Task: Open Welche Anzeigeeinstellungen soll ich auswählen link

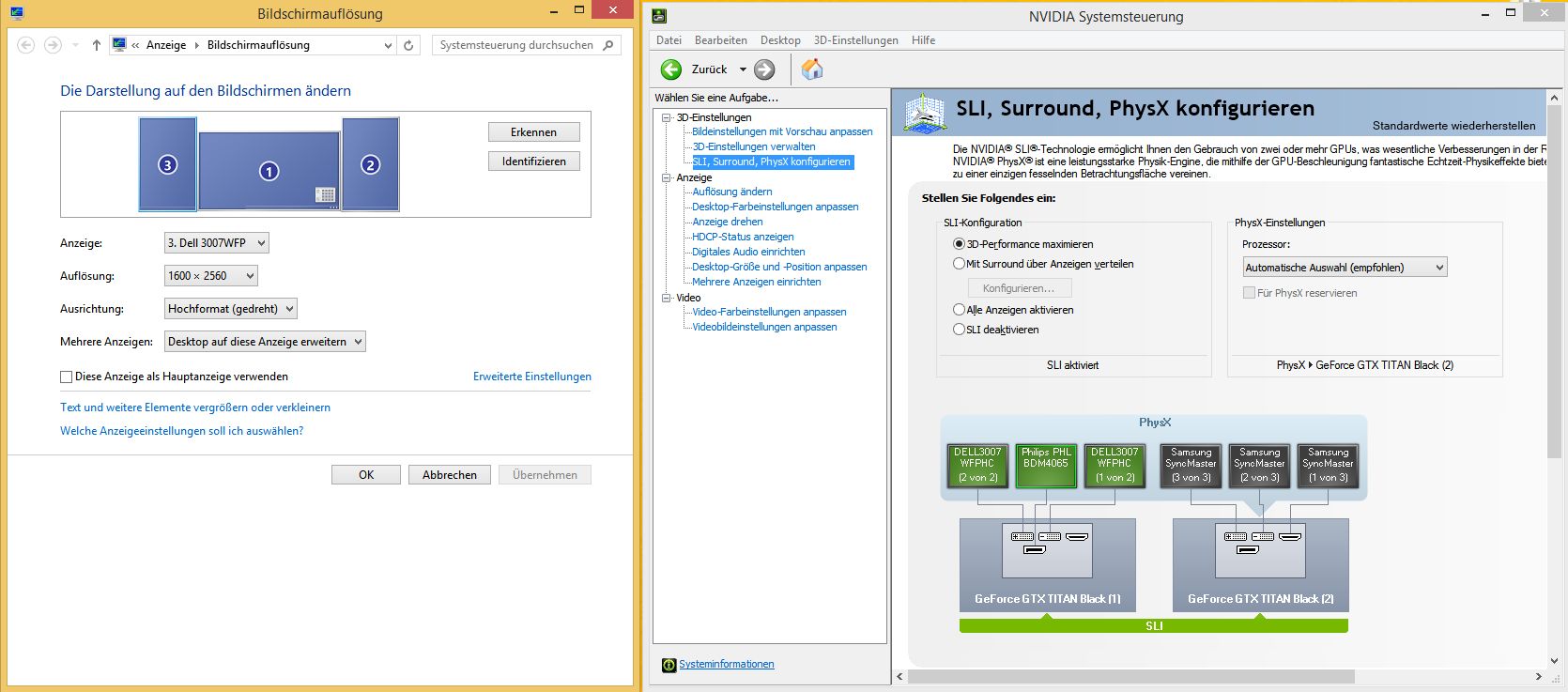Action: (x=182, y=431)
